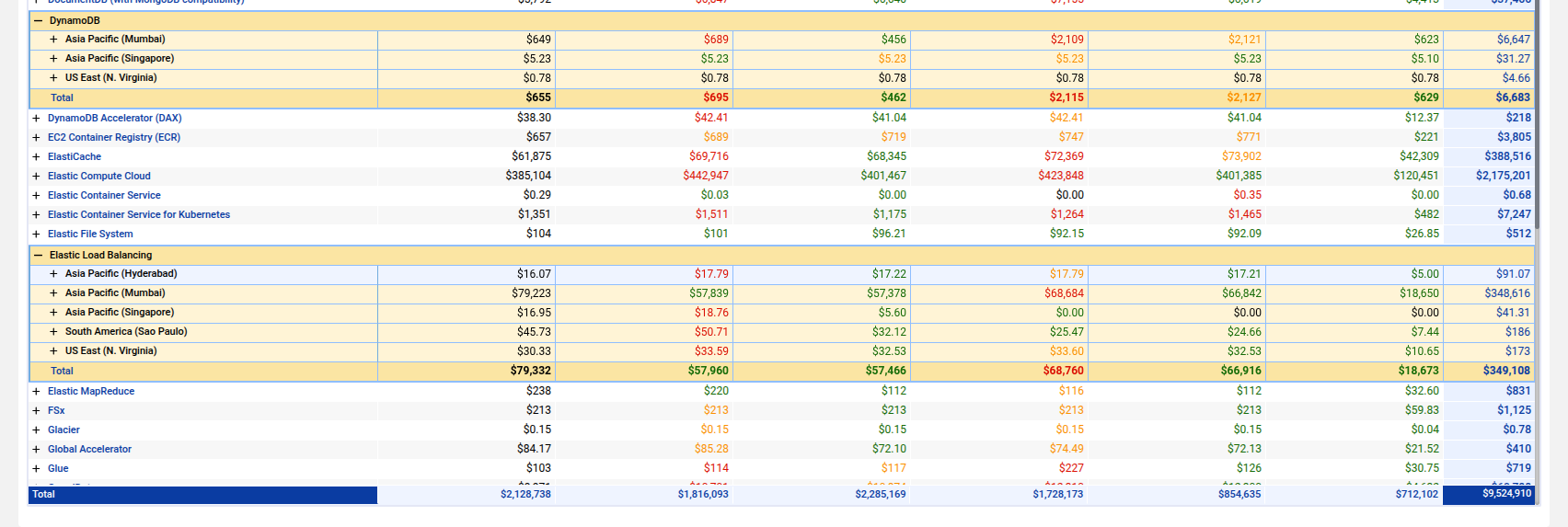Expand Asia Pacific (Mumbai) under Load Balancing
Viewport: 1568px width, 527px height.
tap(53, 293)
